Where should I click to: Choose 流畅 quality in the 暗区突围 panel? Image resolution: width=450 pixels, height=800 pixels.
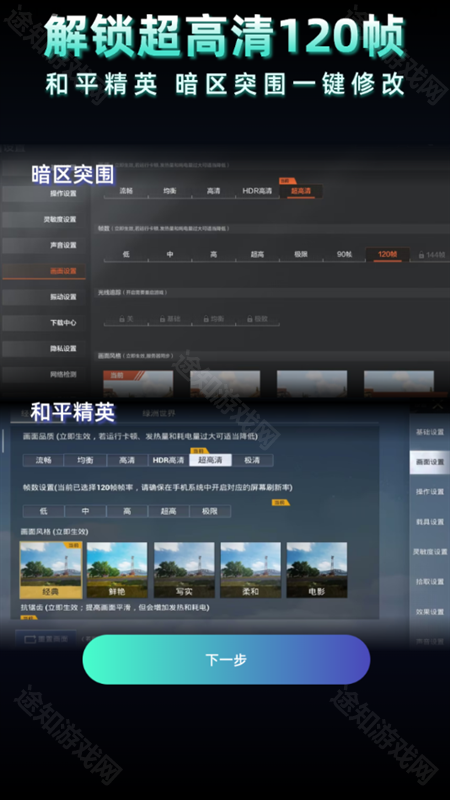click(126, 191)
